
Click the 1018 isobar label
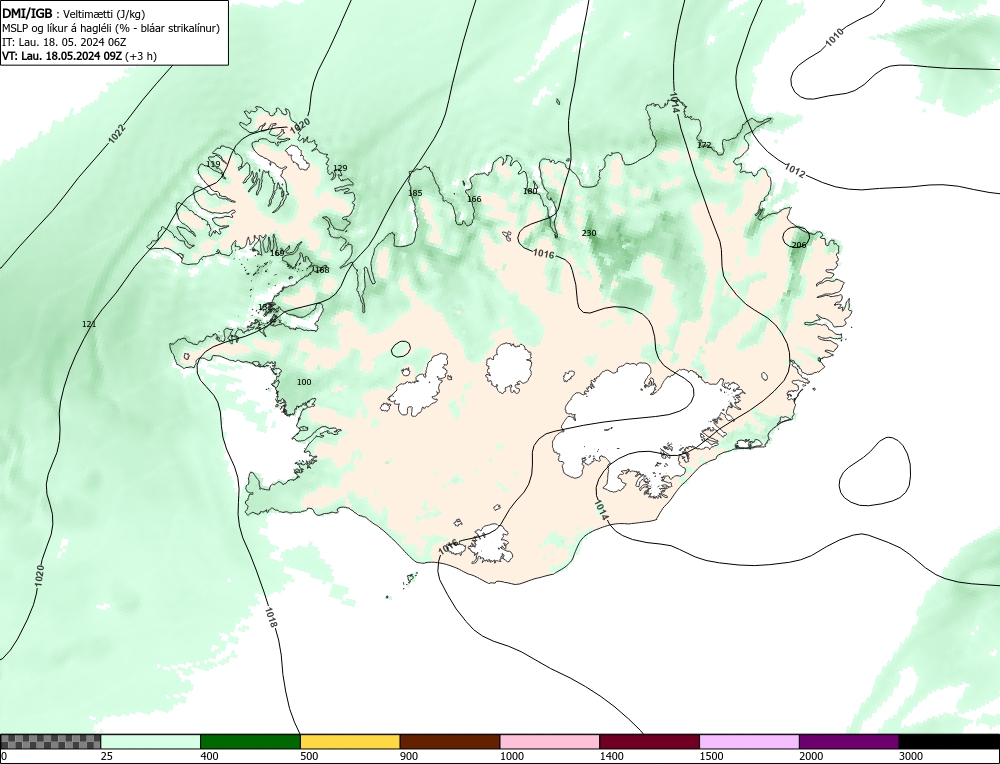[270, 619]
